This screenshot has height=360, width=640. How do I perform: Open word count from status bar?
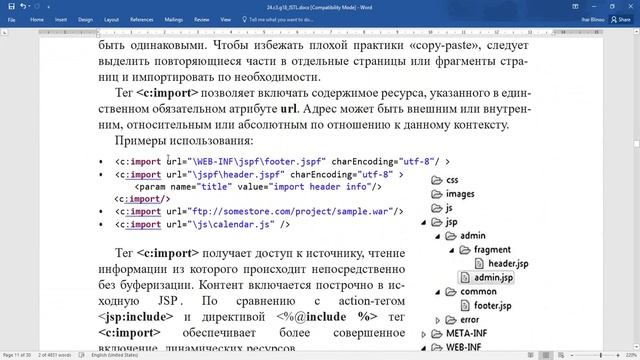[x=55, y=356]
